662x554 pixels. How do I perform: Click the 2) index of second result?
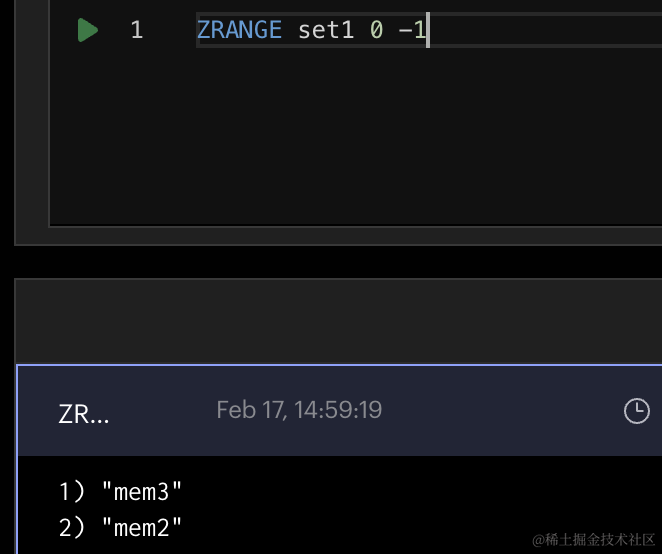(x=72, y=527)
